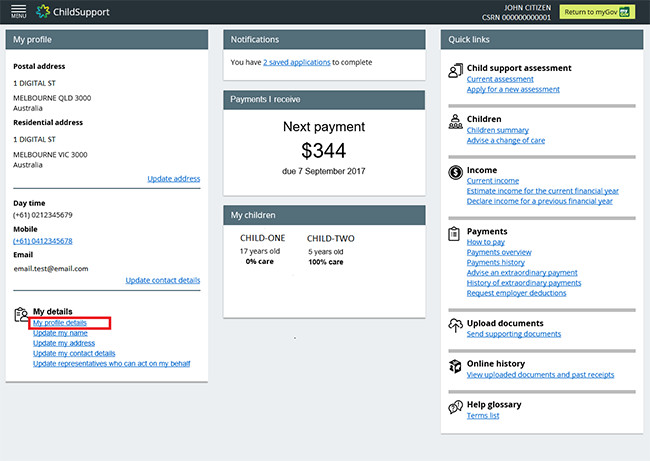Click the Return to myGov button

(597, 12)
